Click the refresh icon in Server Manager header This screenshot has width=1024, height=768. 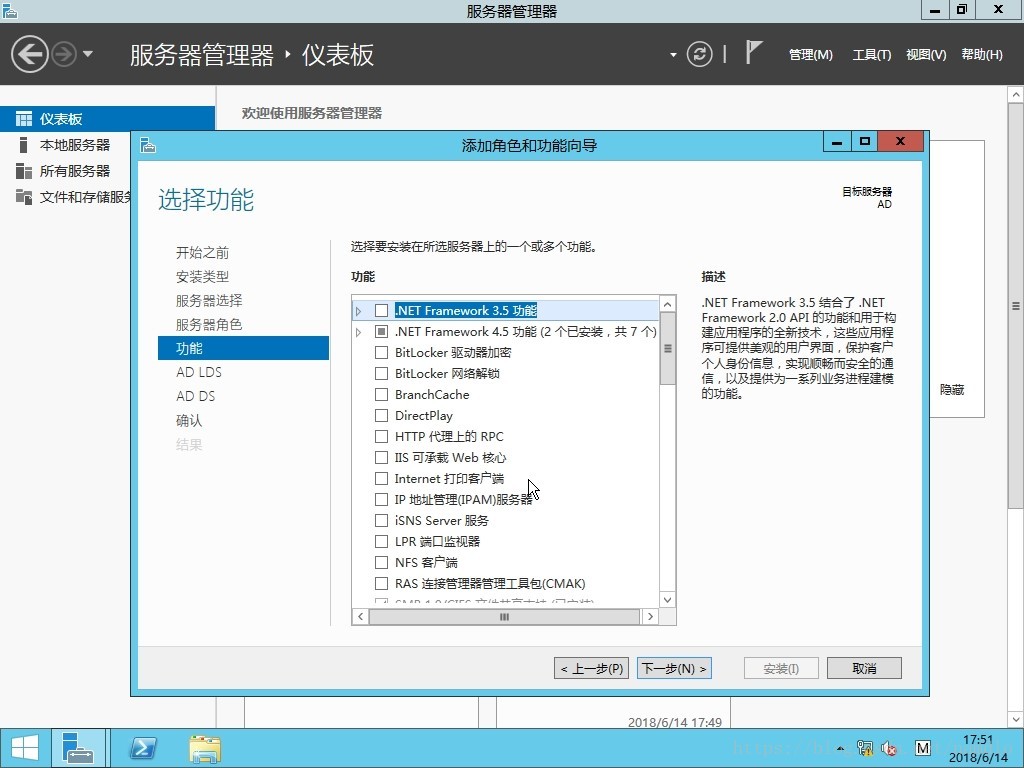[x=699, y=54]
